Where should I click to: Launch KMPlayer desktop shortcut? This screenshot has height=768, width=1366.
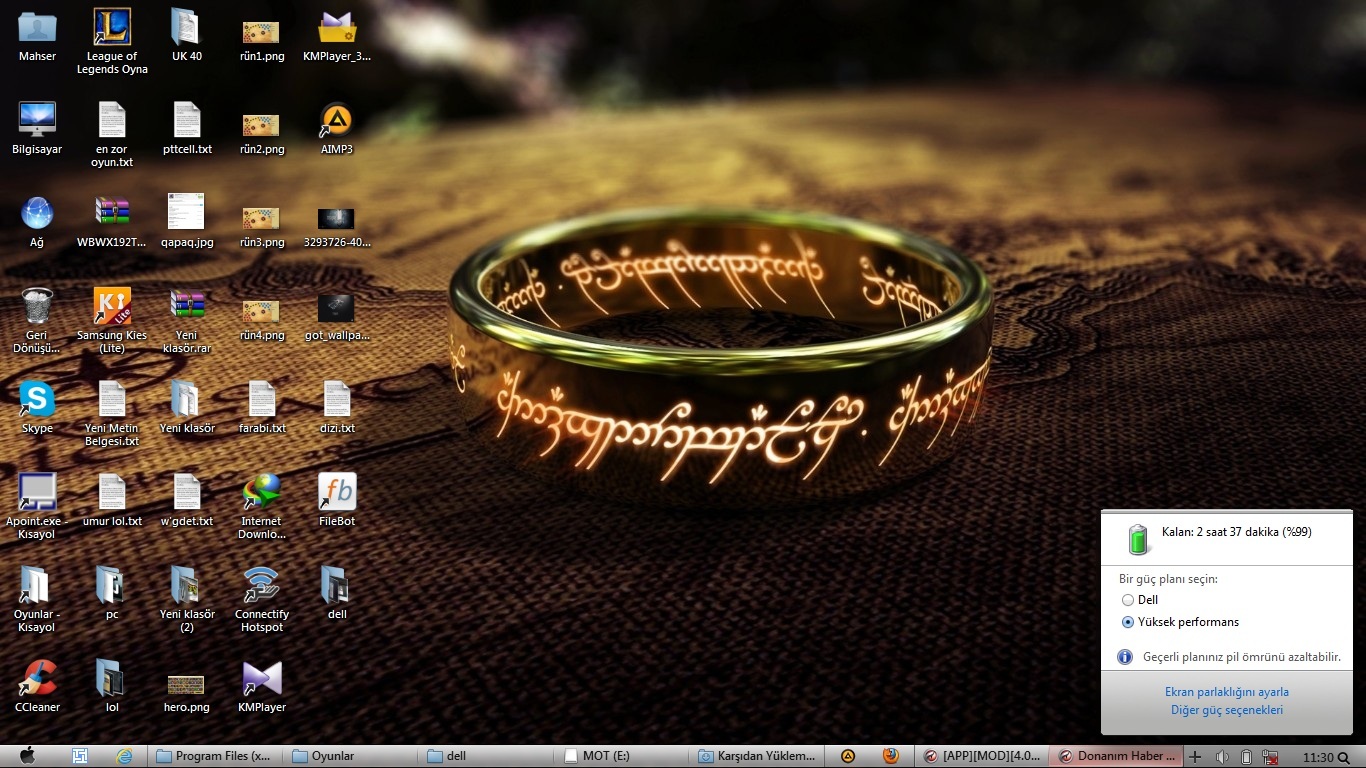[x=262, y=687]
